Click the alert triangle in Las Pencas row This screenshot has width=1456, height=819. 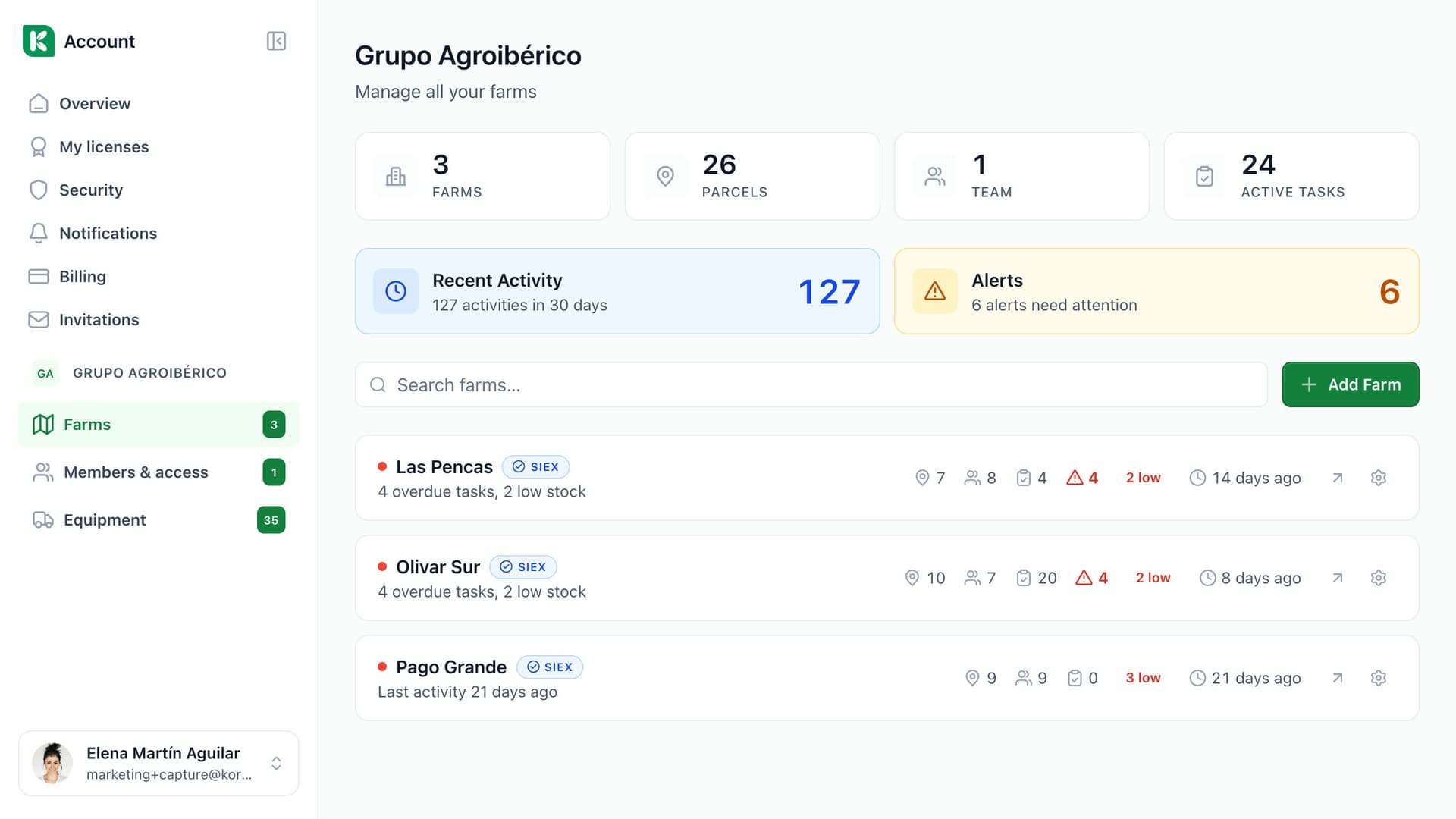(x=1075, y=478)
